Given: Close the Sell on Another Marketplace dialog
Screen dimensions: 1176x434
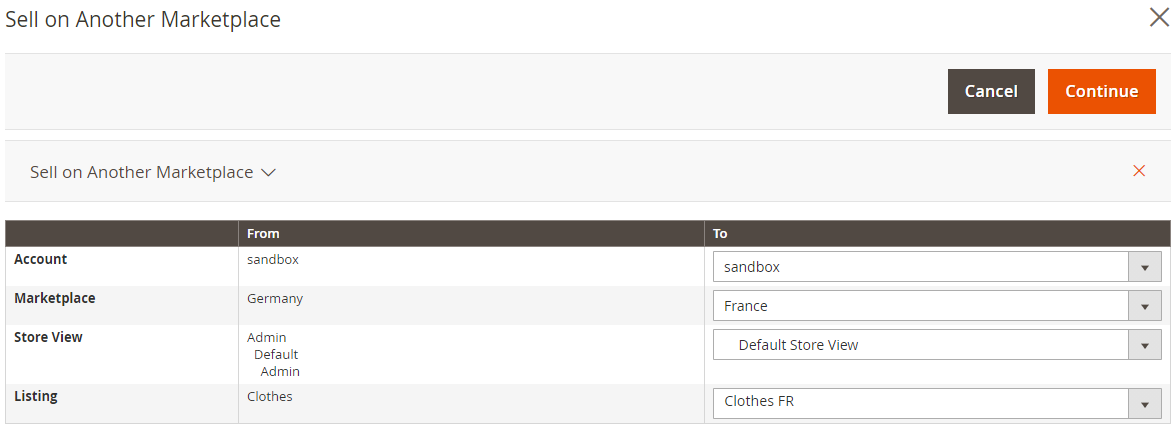Looking at the screenshot, I should [1158, 18].
